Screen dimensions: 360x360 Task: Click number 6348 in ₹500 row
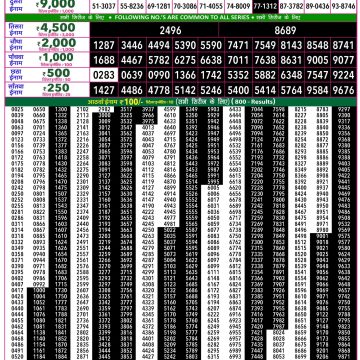coord(291,75)
